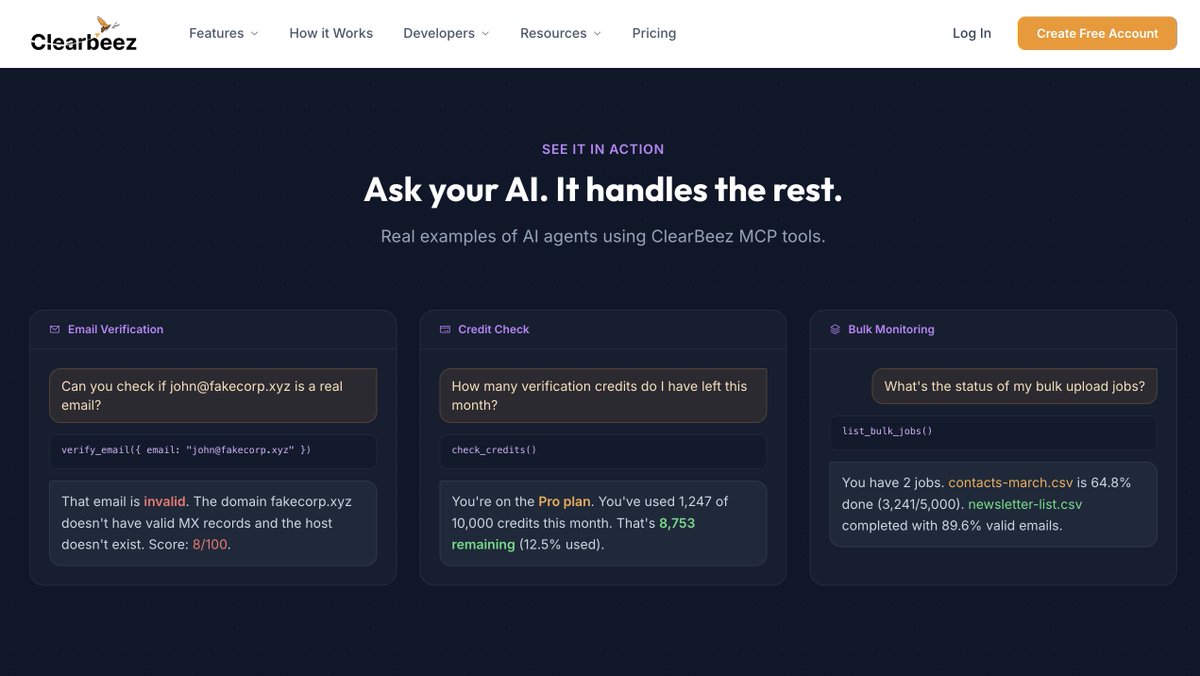Click the layers icon beside Bulk Monitoring
The image size is (1200, 676).
pyautogui.click(x=835, y=329)
